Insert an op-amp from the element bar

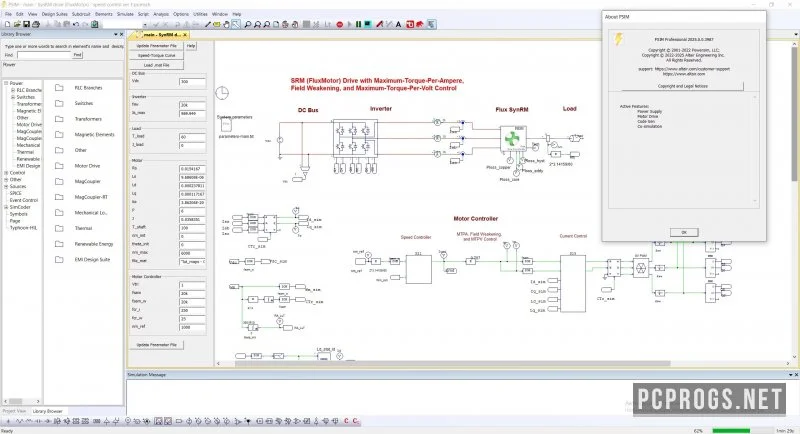point(238,421)
